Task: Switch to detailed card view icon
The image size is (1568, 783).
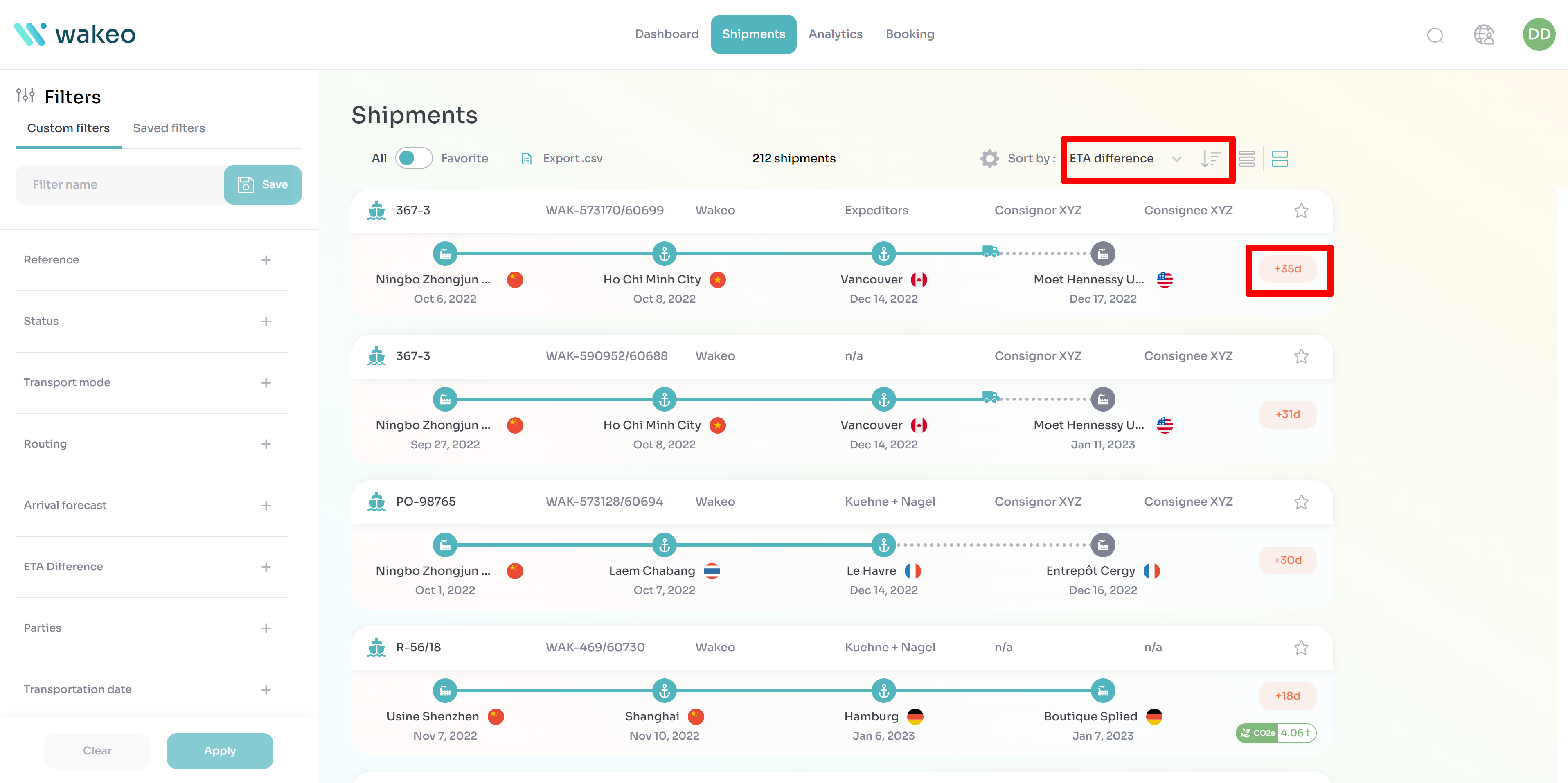Action: pos(1280,159)
